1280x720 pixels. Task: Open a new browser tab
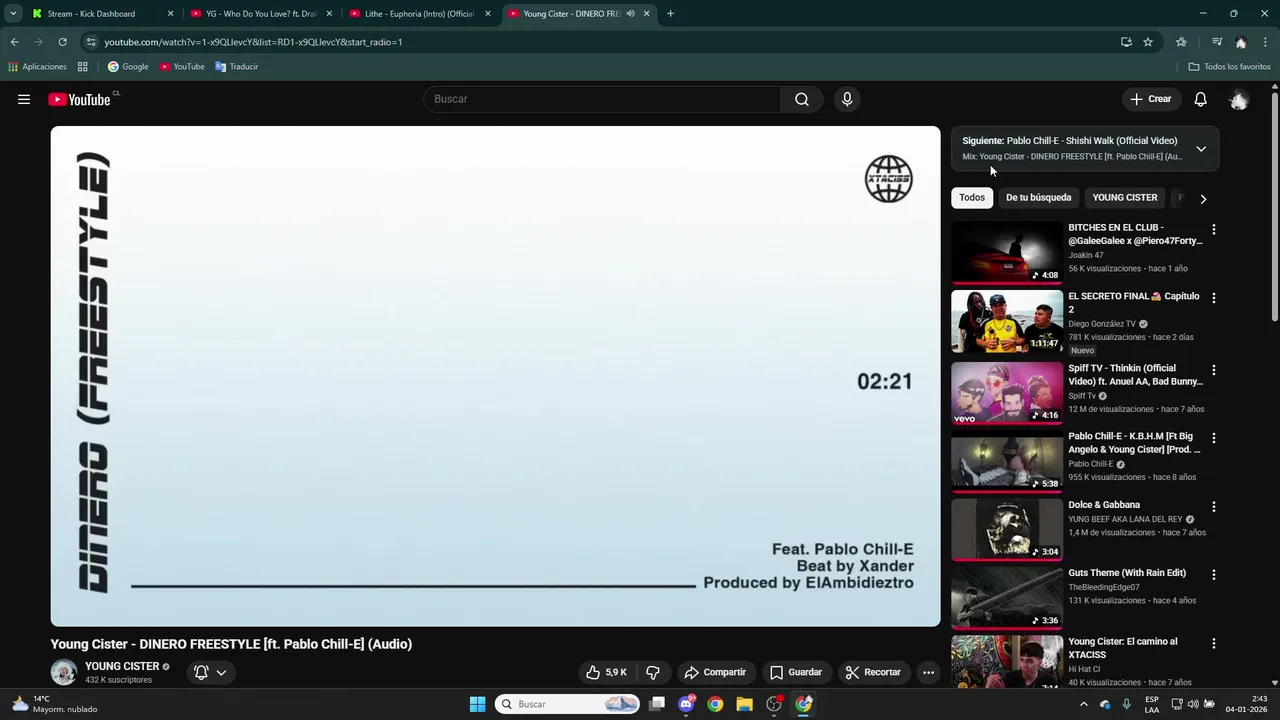(670, 14)
